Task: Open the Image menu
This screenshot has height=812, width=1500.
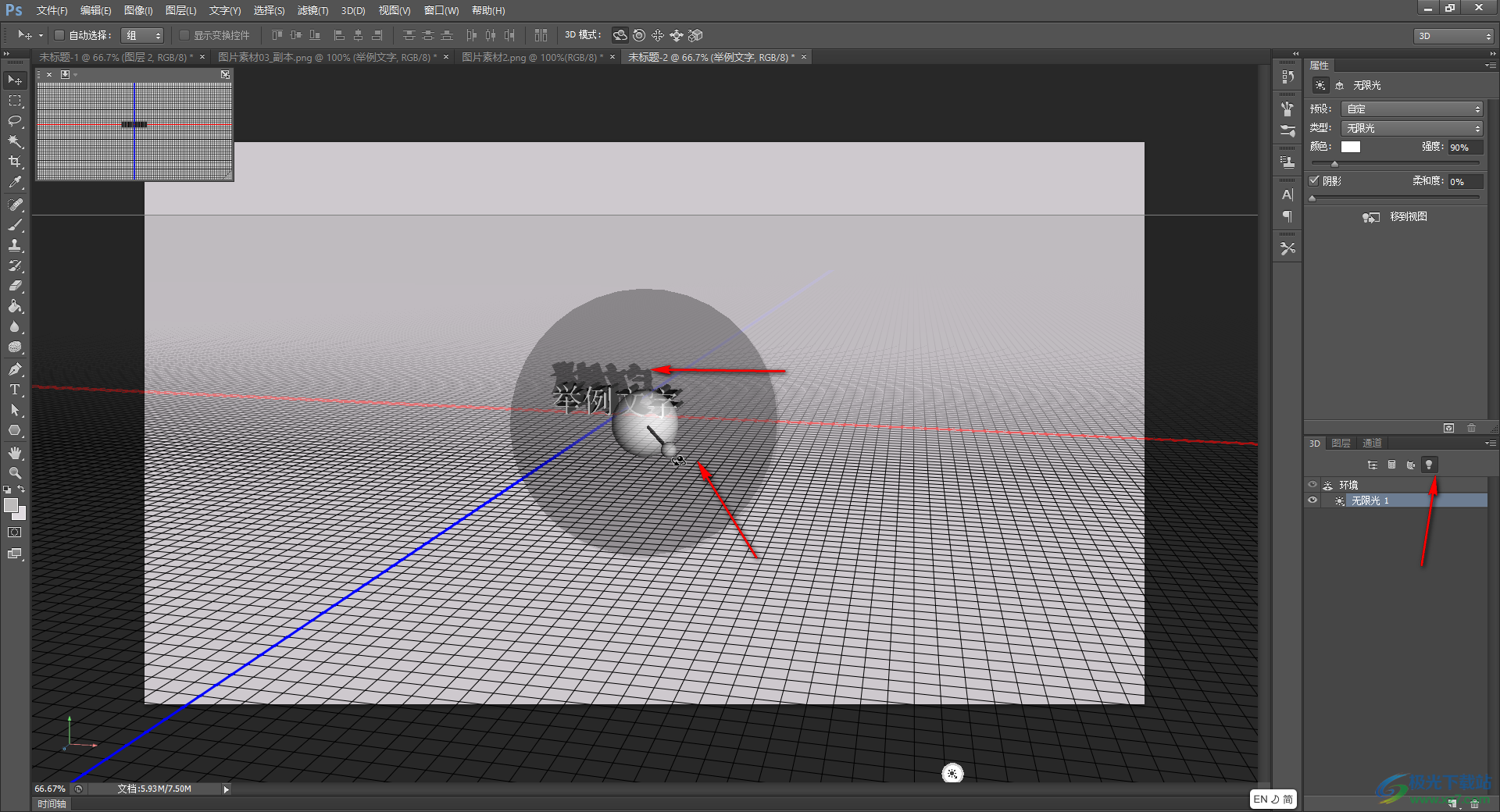Action: (138, 11)
